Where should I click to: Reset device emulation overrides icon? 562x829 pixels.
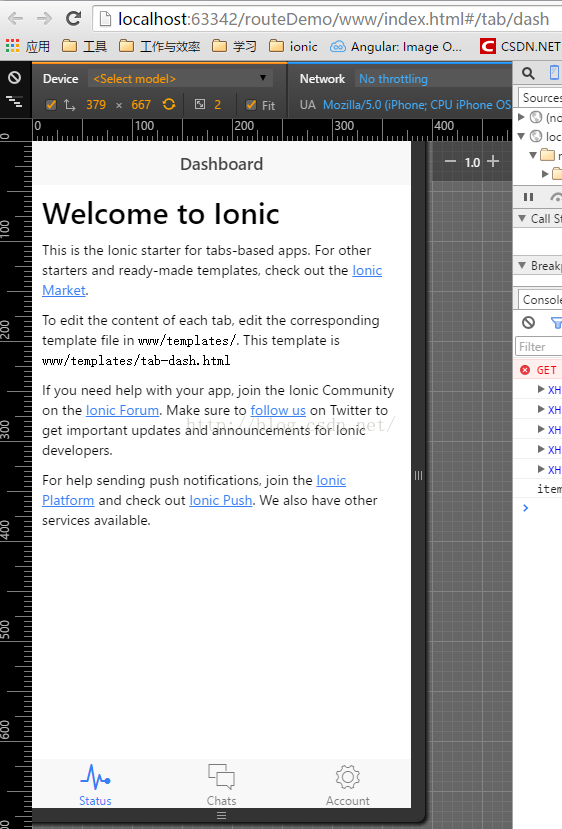pos(15,78)
